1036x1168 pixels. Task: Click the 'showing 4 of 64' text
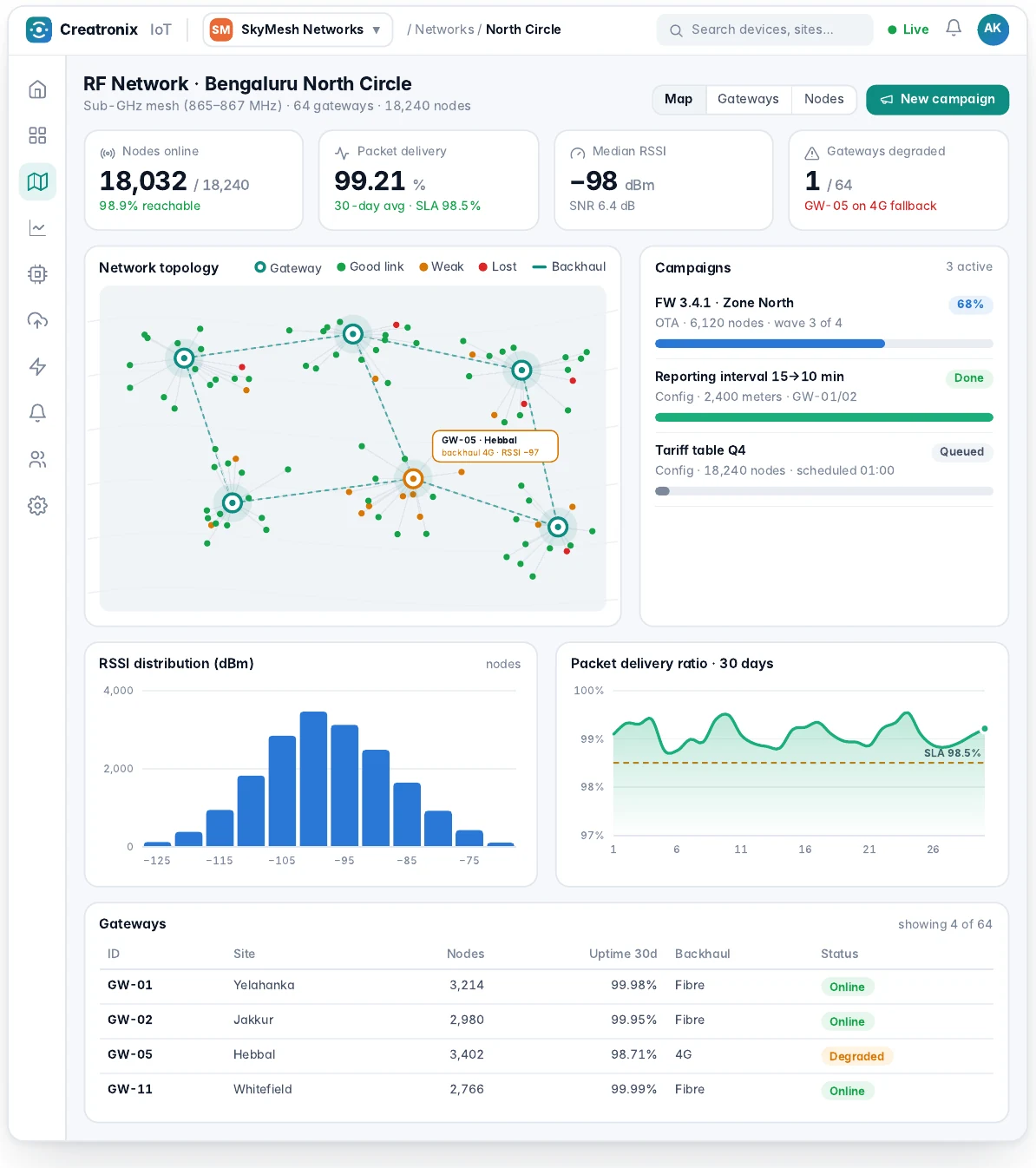[x=945, y=924]
